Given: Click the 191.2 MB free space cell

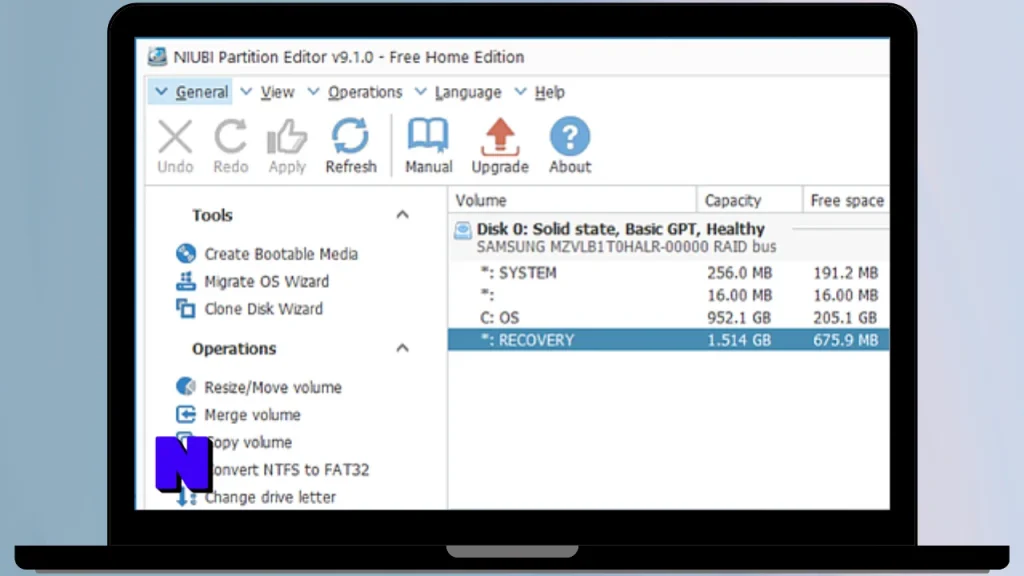Looking at the screenshot, I should (x=845, y=273).
